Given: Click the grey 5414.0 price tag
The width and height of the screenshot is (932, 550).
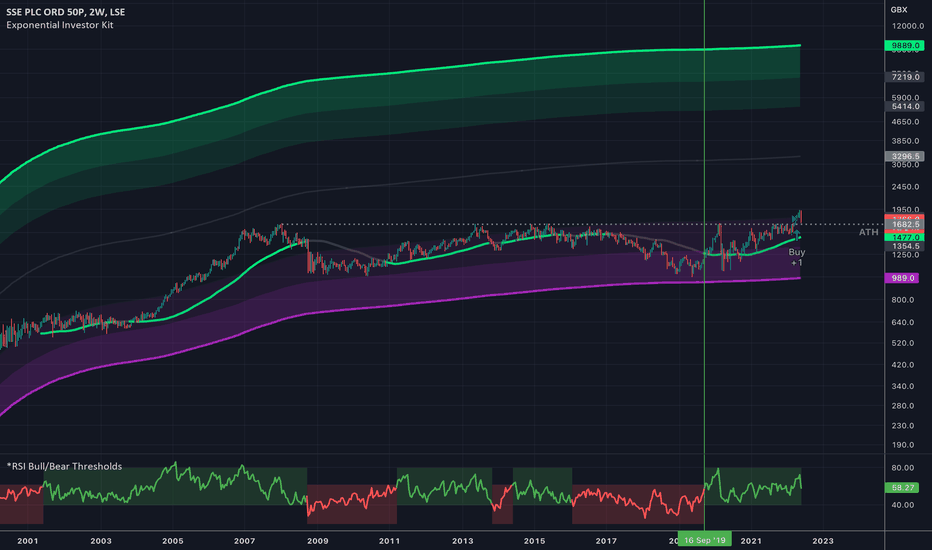Looking at the screenshot, I should (904, 106).
